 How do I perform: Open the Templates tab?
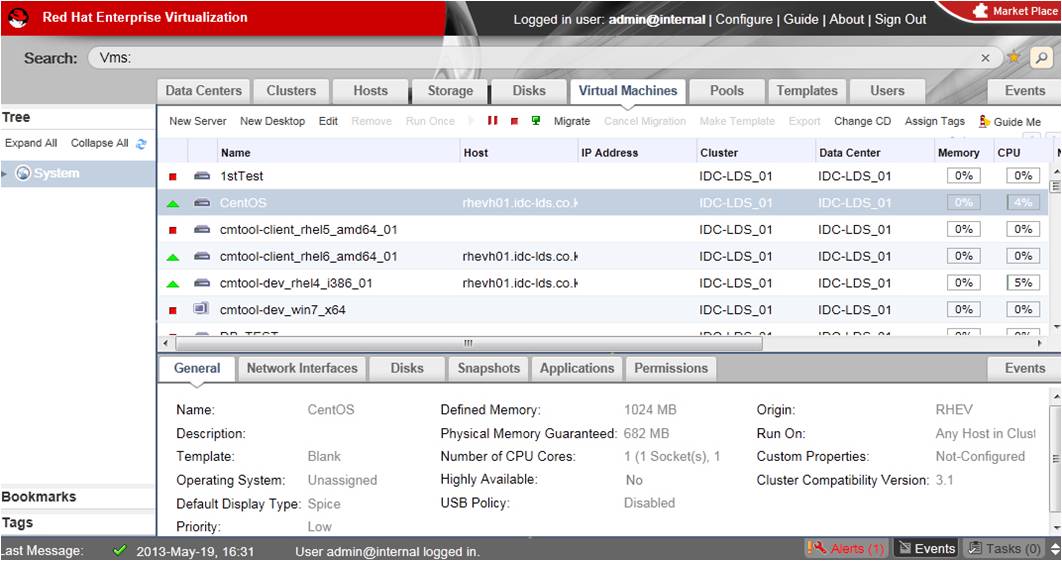coord(807,91)
